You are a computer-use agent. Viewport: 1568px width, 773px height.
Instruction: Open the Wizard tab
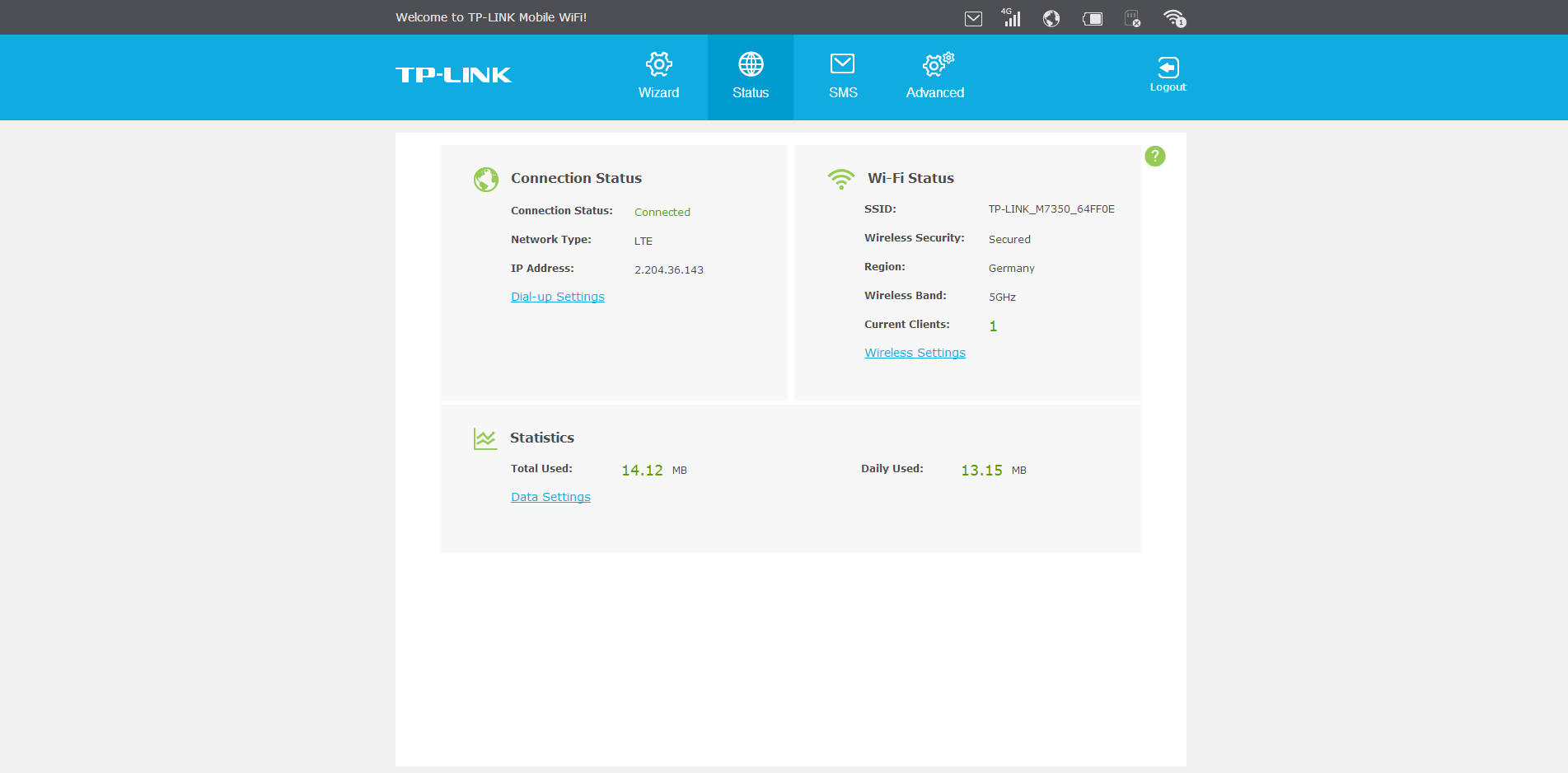(658, 77)
